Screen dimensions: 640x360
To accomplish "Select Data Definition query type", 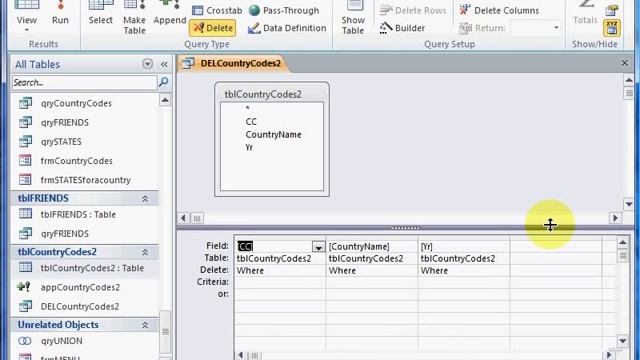I will tap(287, 28).
